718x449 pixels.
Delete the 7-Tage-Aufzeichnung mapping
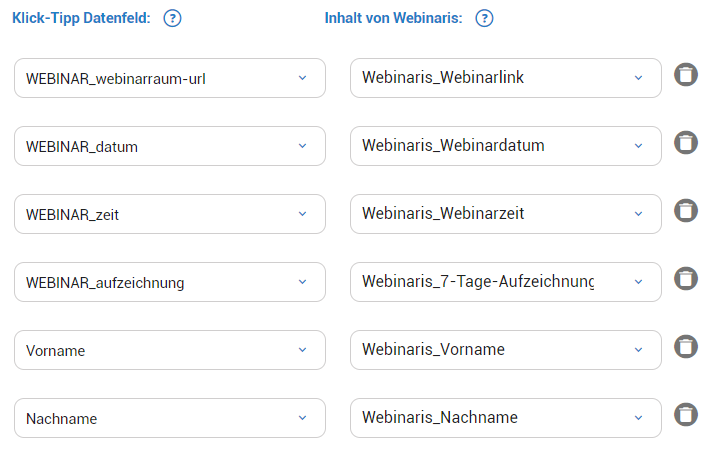685,279
